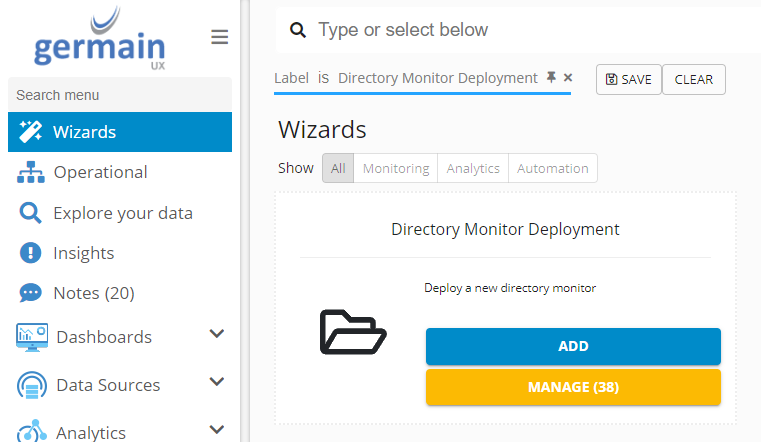The image size is (761, 442).
Task: Show only Monitoring wizards
Action: pos(396,168)
